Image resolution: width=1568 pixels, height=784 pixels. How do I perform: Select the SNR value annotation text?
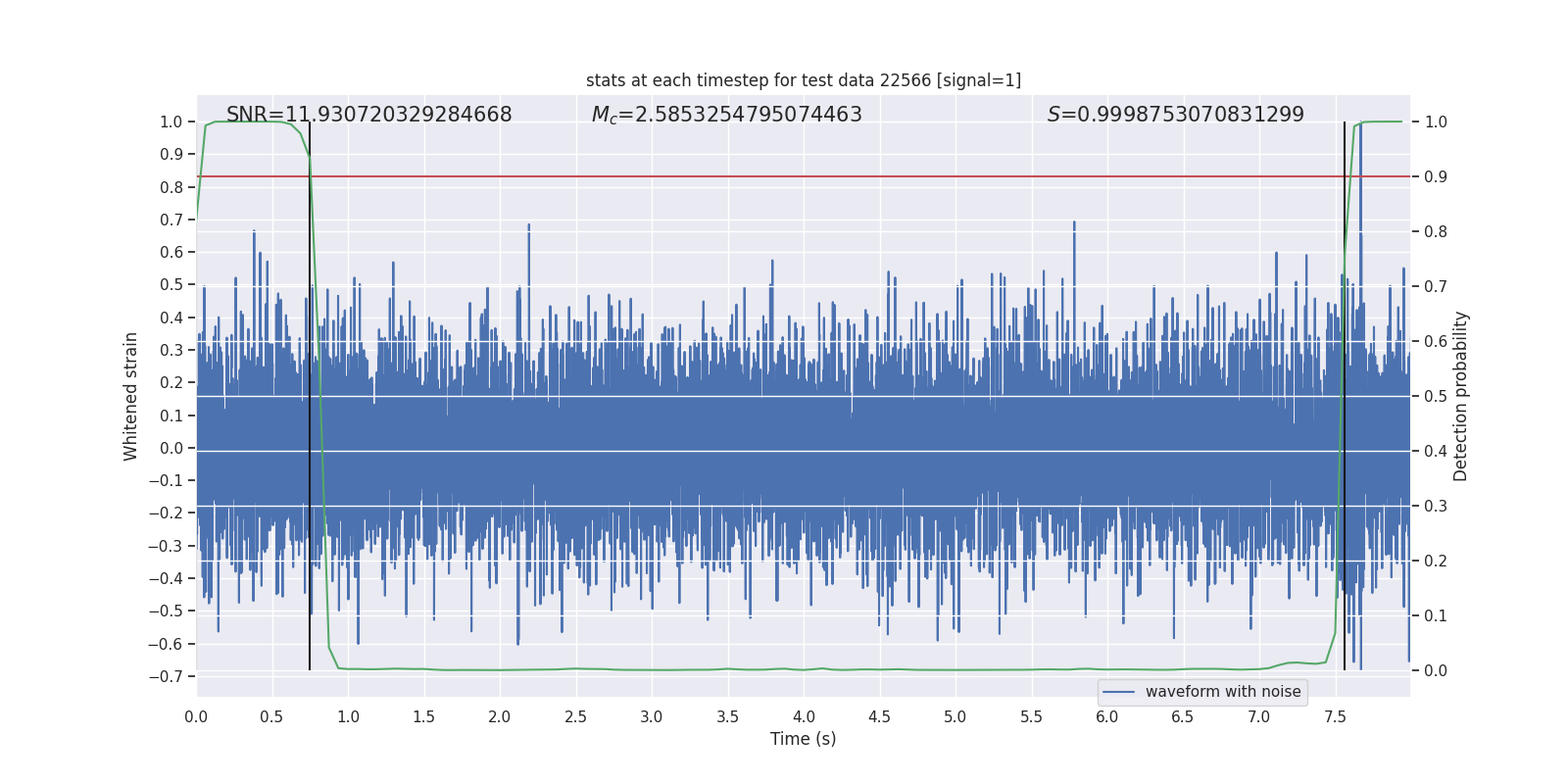pyautogui.click(x=368, y=115)
